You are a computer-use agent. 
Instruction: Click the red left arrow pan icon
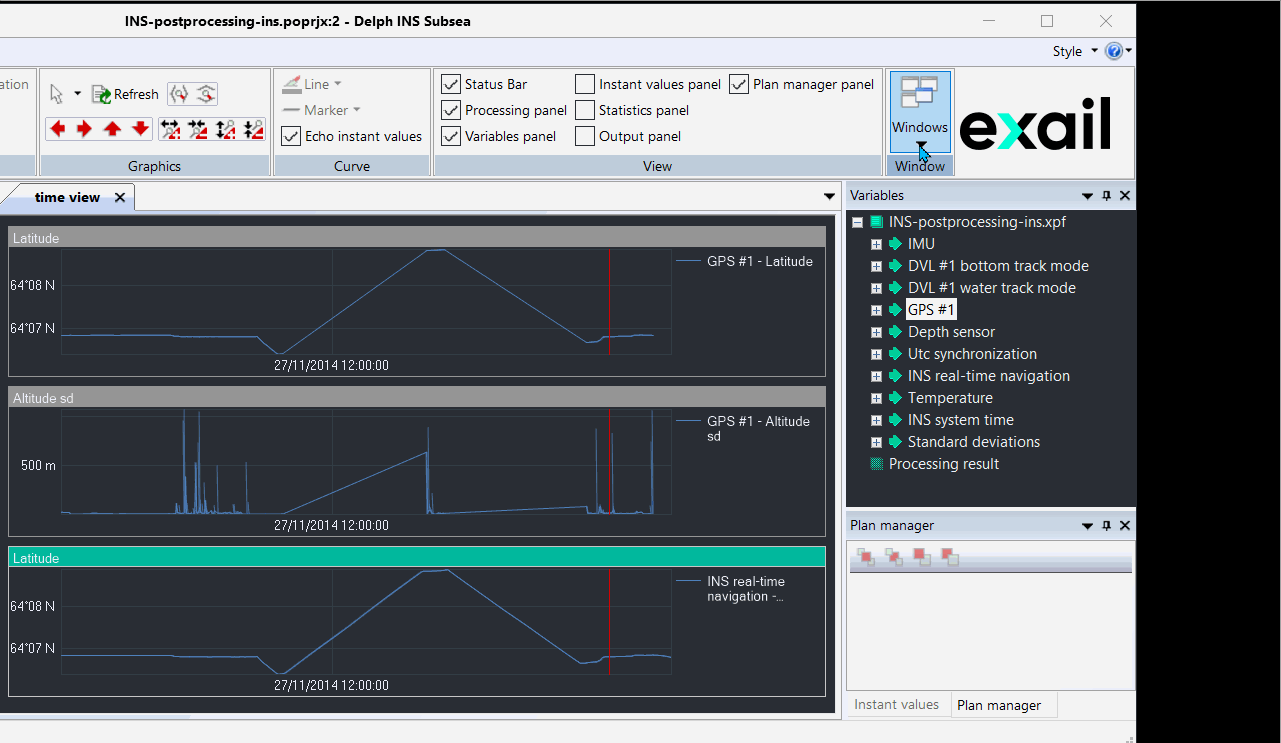tap(57, 128)
